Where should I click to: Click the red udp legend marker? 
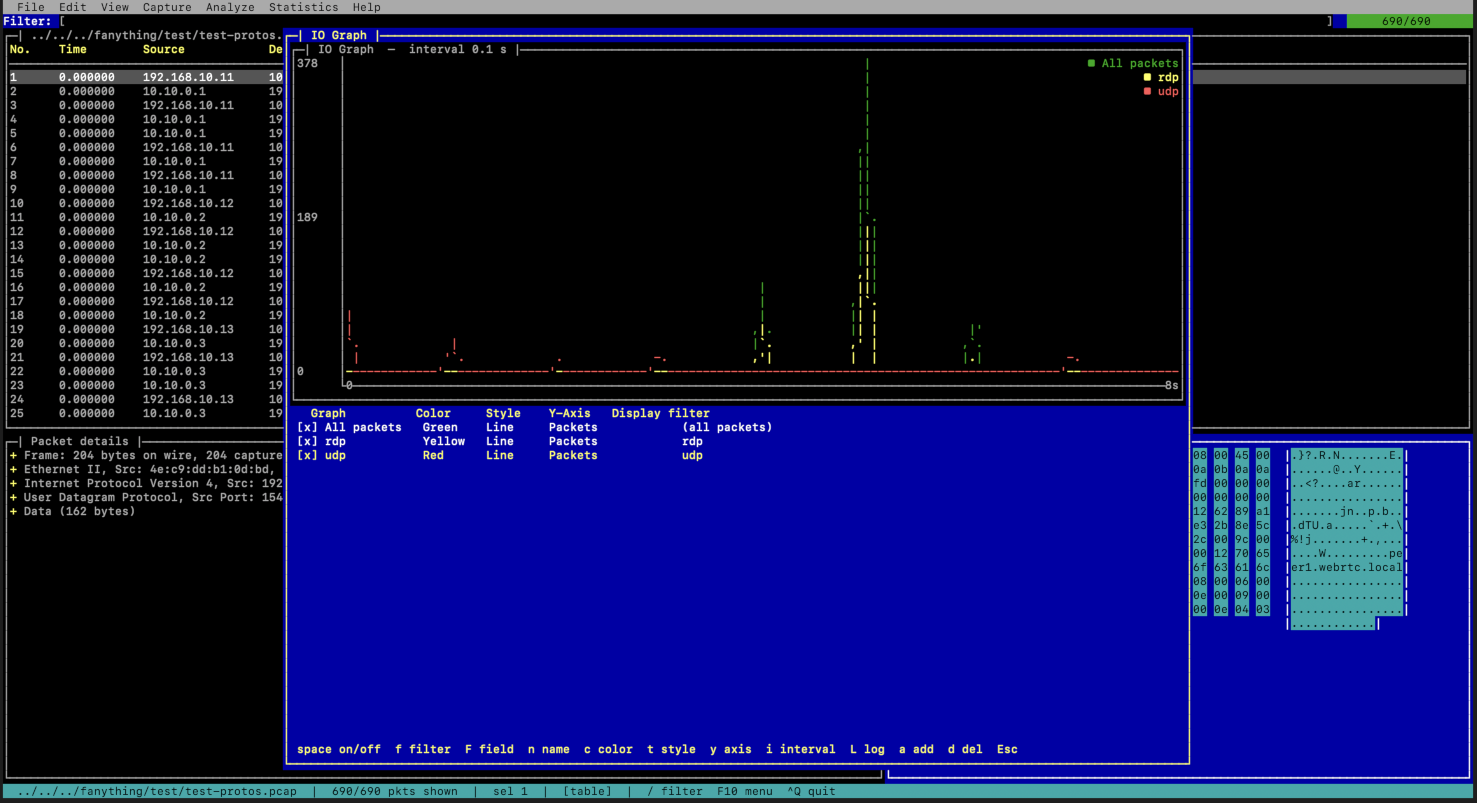pyautogui.click(x=1147, y=91)
